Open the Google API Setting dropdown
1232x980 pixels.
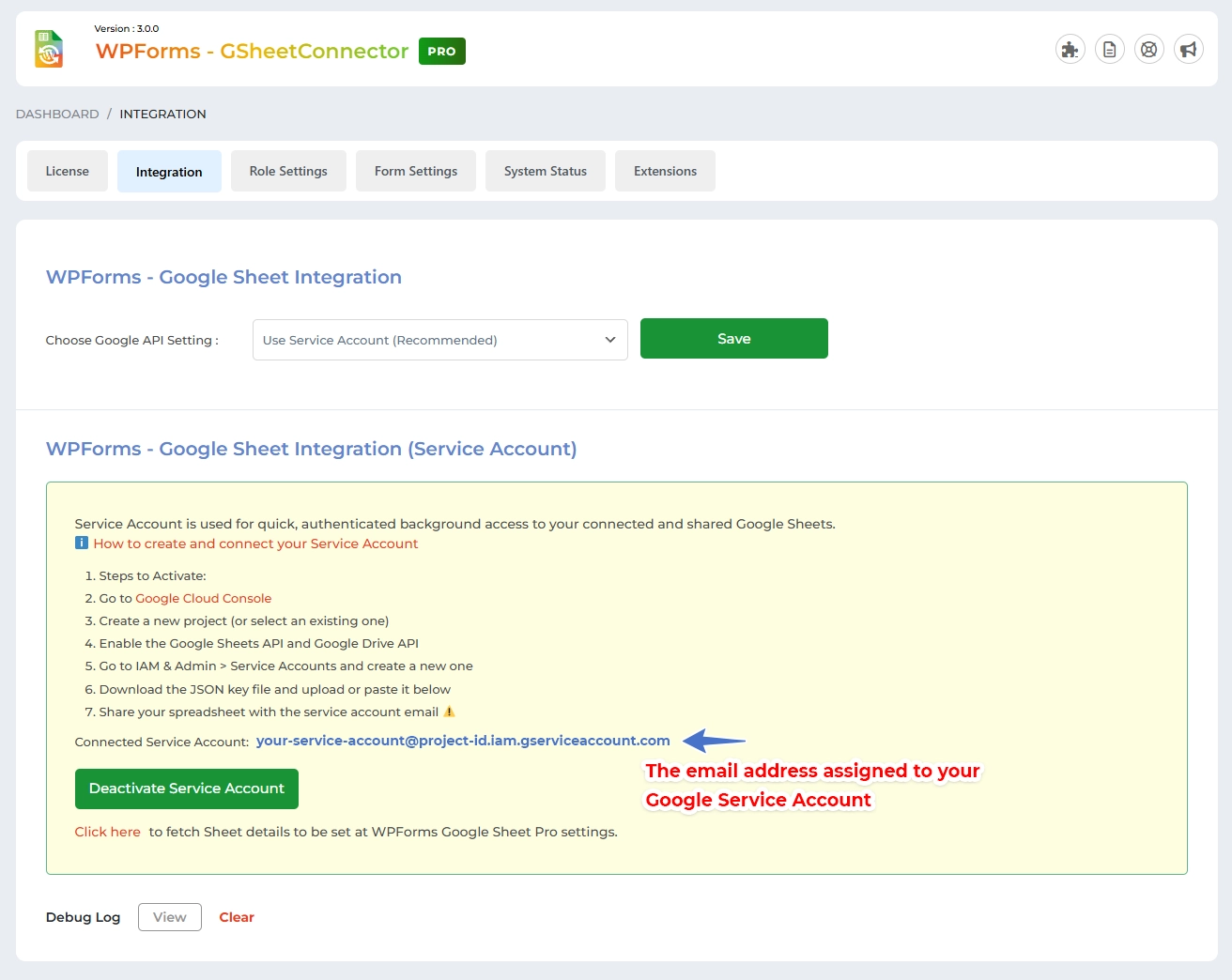tap(439, 340)
